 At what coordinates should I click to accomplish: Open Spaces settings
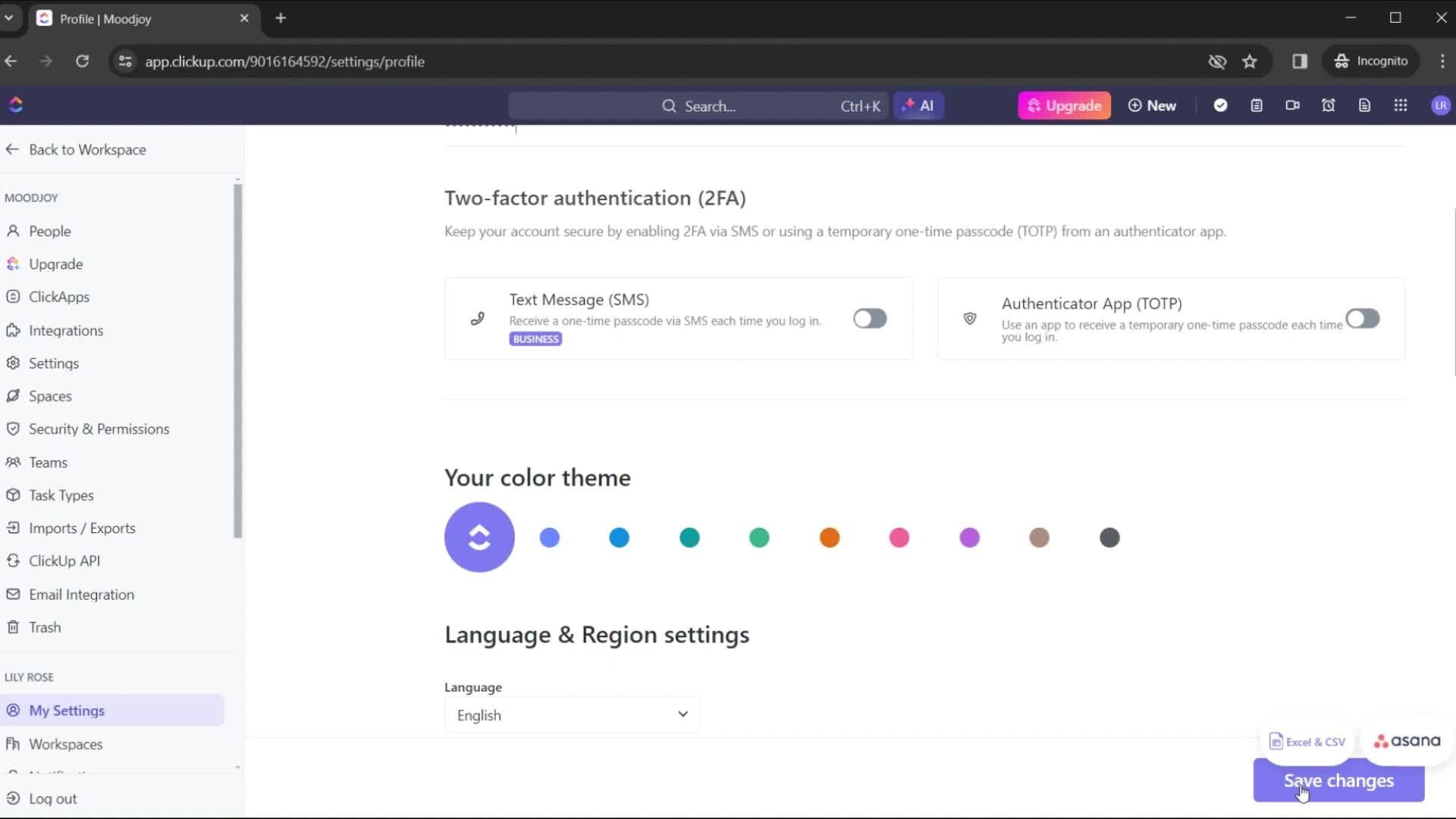click(50, 397)
